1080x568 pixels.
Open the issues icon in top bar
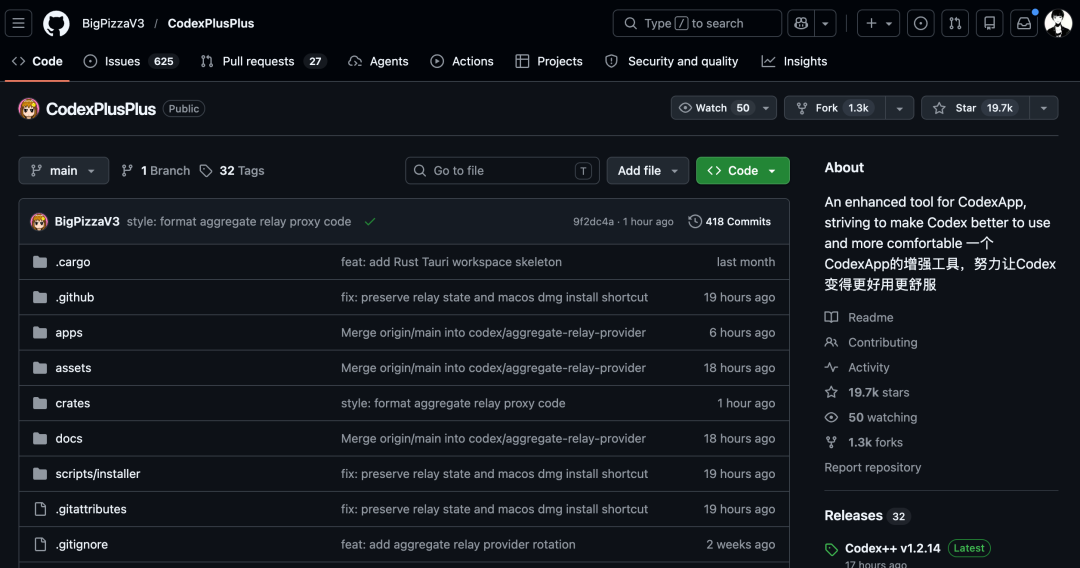pos(920,23)
